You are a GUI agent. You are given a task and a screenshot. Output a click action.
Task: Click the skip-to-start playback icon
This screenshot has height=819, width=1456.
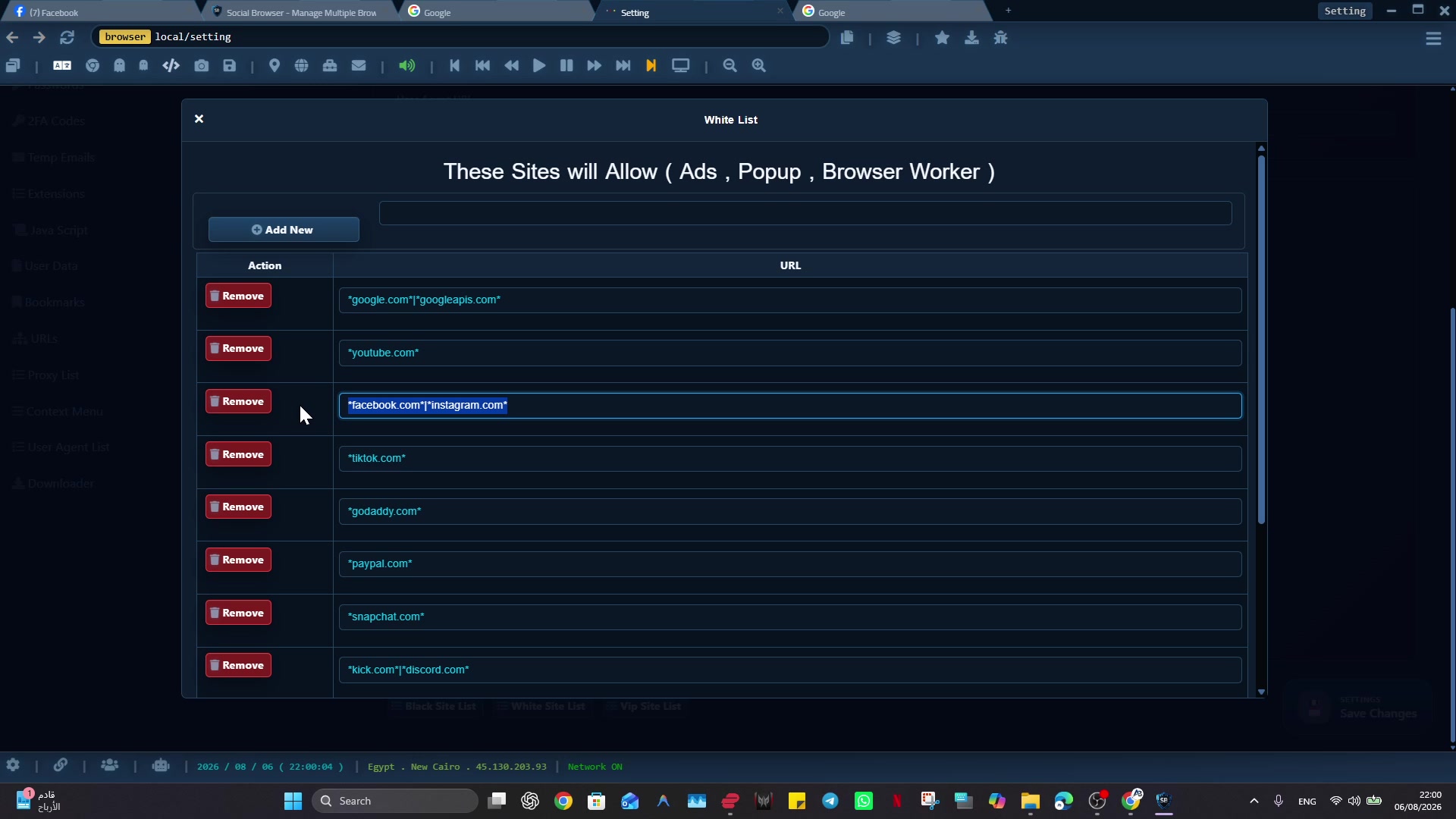[455, 66]
